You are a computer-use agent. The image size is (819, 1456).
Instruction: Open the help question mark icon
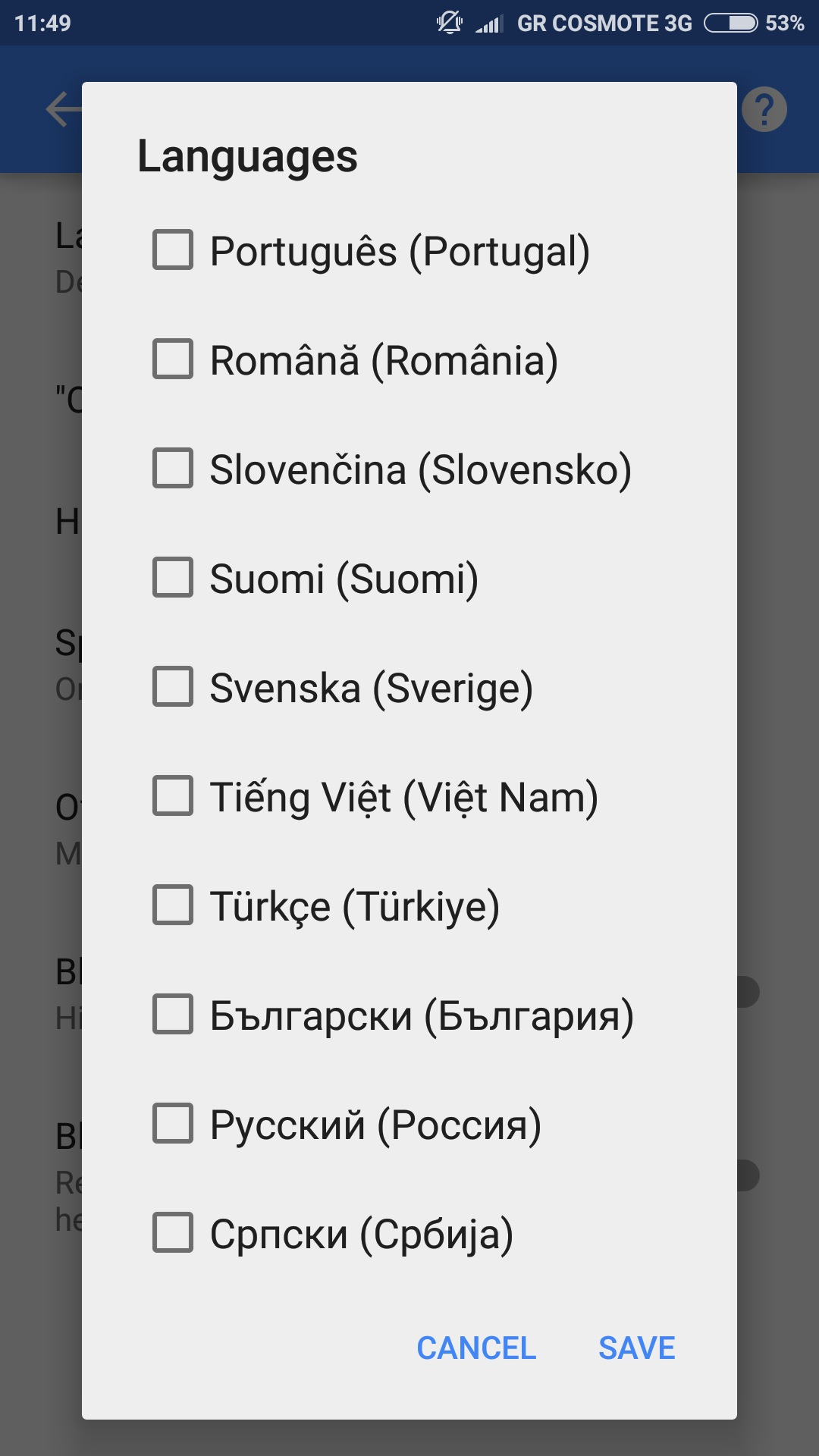click(x=764, y=110)
